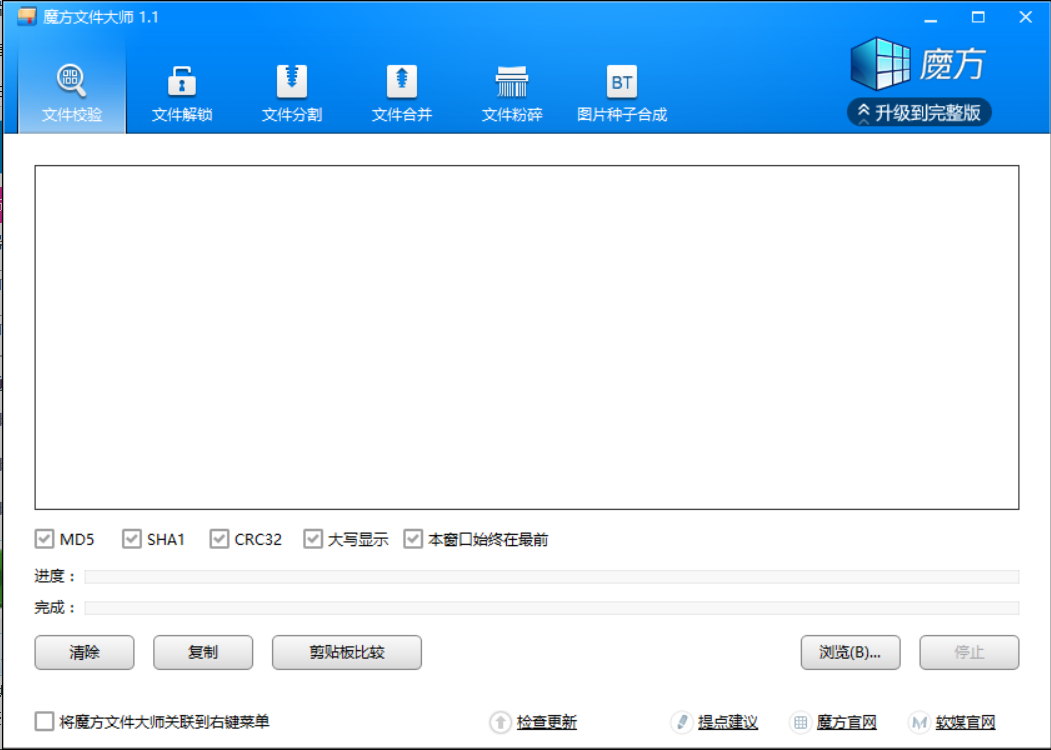Open the 文件解锁 file unlock tool
Image resolution: width=1051 pixels, height=750 pixels.
pos(182,92)
